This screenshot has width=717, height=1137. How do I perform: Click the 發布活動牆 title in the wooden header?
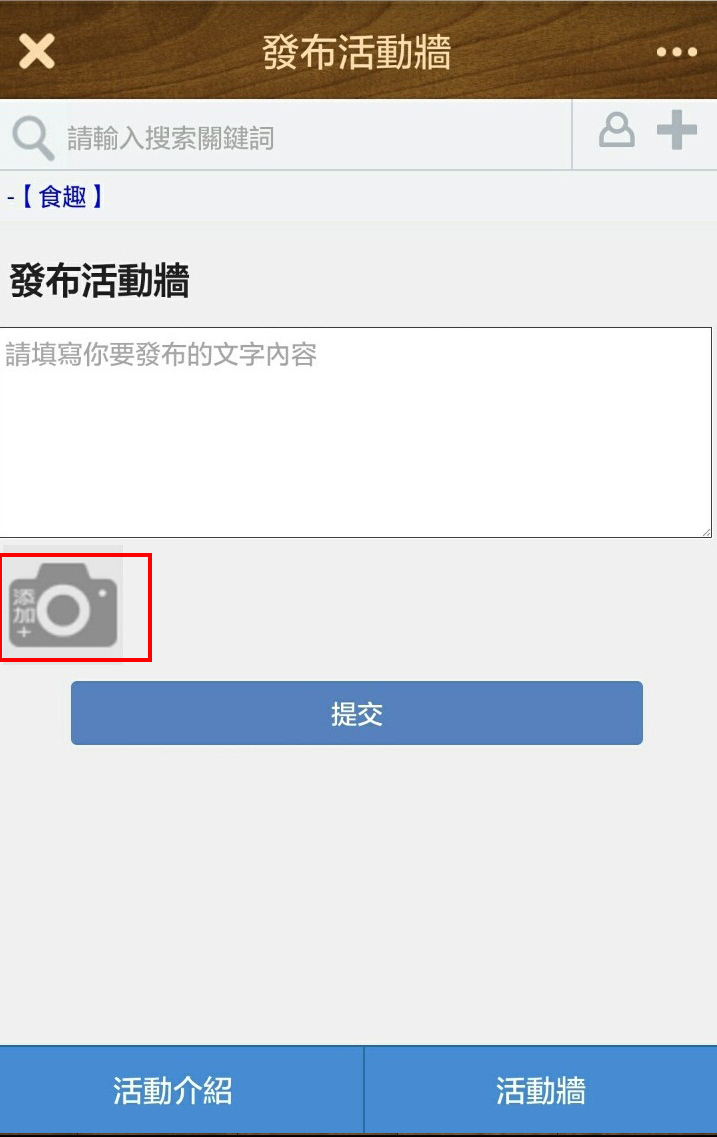[357, 52]
